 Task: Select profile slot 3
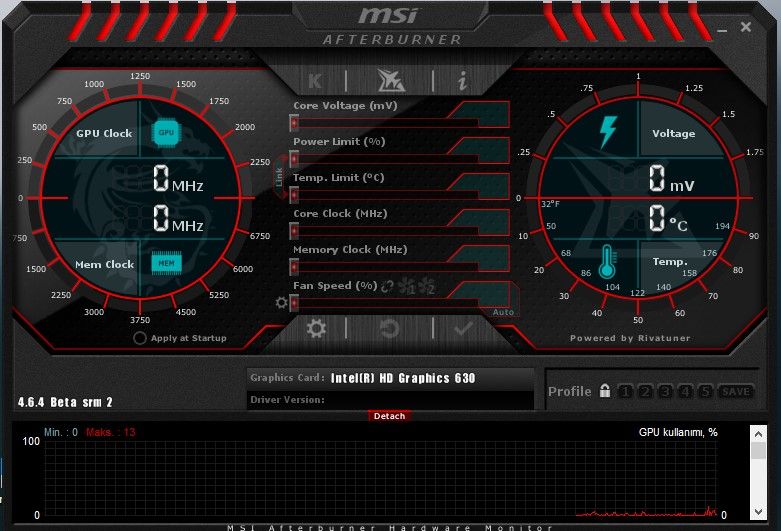665,392
